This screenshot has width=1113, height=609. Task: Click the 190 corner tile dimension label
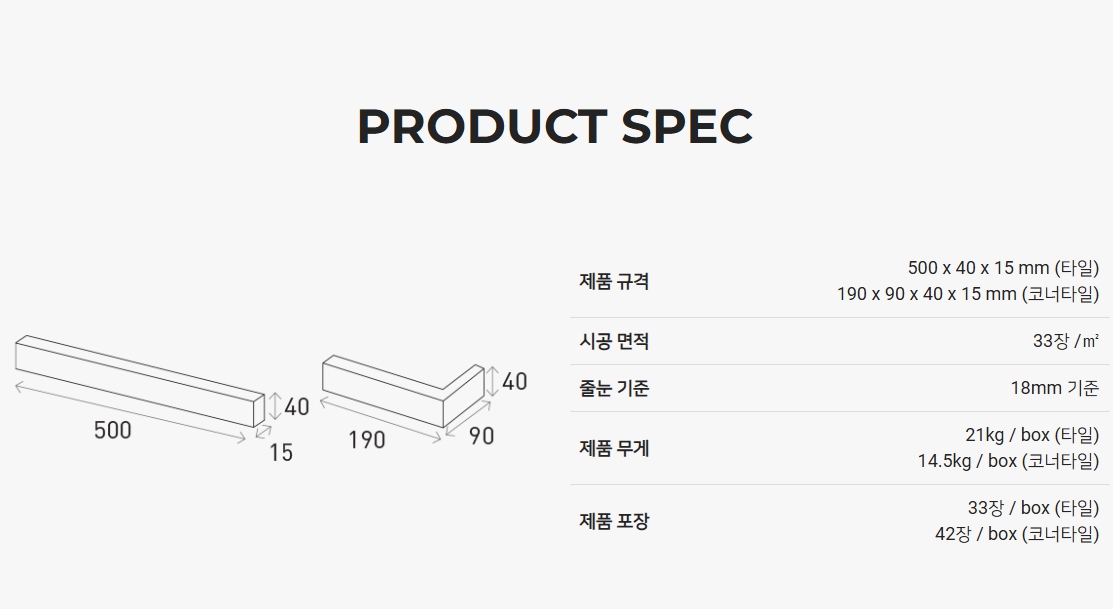click(367, 440)
